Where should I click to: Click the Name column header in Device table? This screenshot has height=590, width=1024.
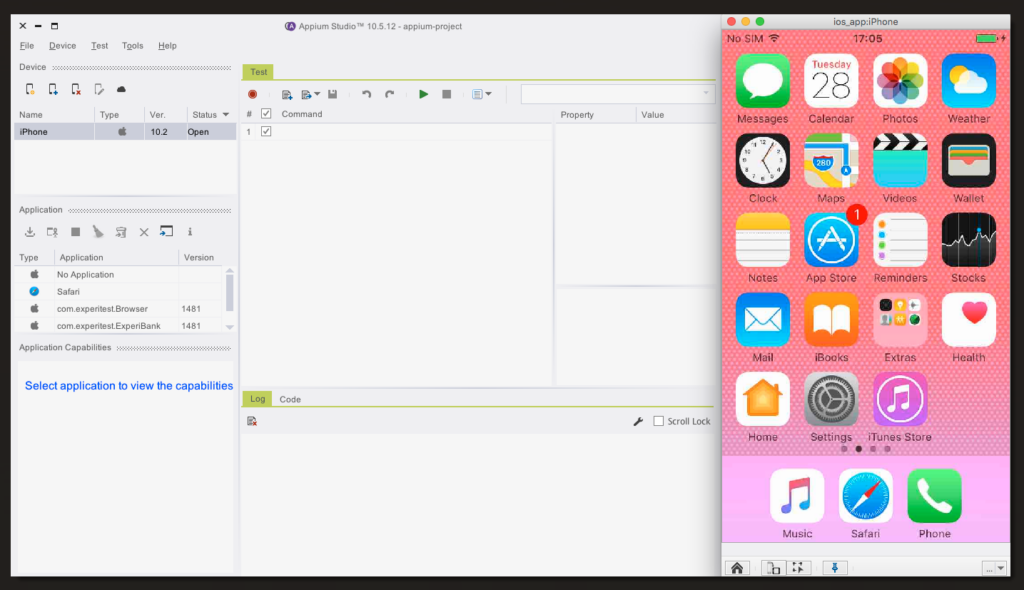point(54,114)
